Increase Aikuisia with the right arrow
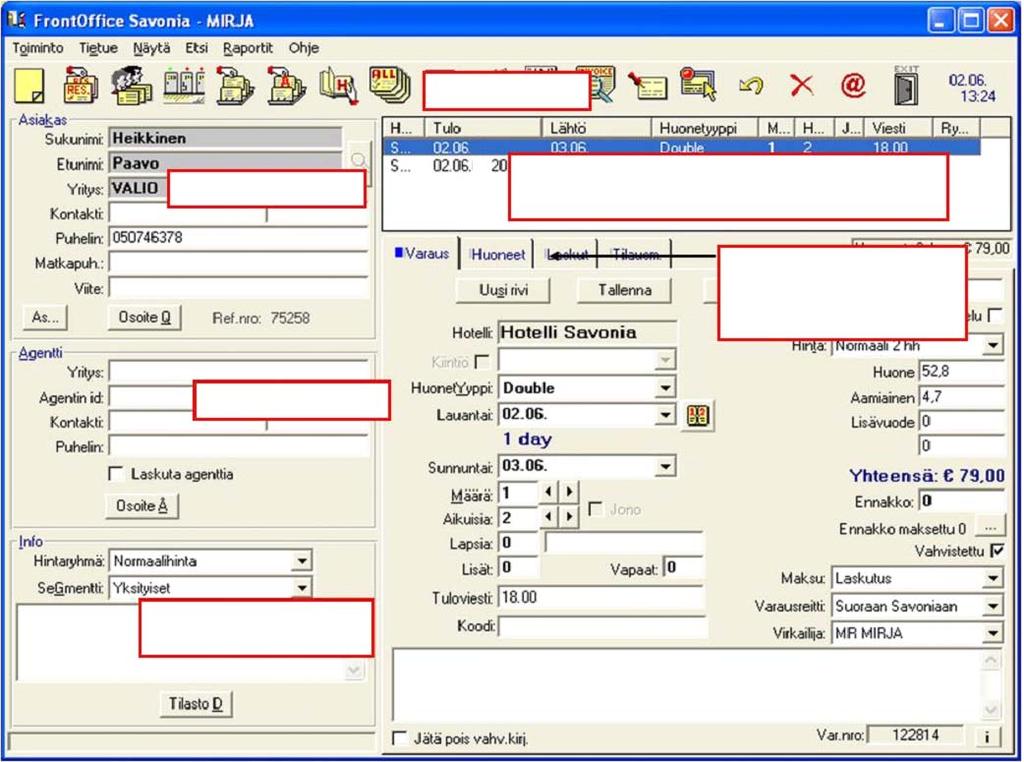1024x762 pixels. [569, 517]
